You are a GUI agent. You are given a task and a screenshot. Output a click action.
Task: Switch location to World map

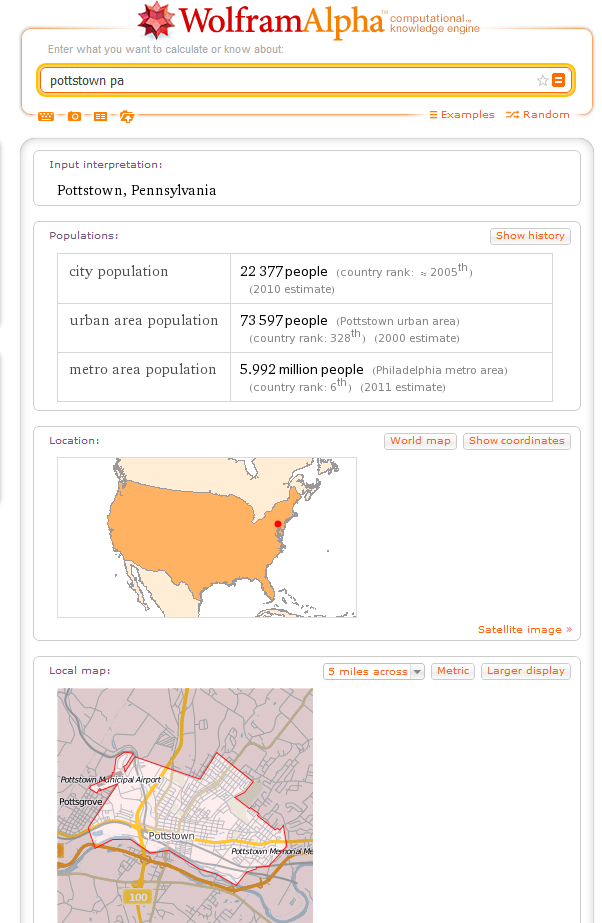[421, 441]
